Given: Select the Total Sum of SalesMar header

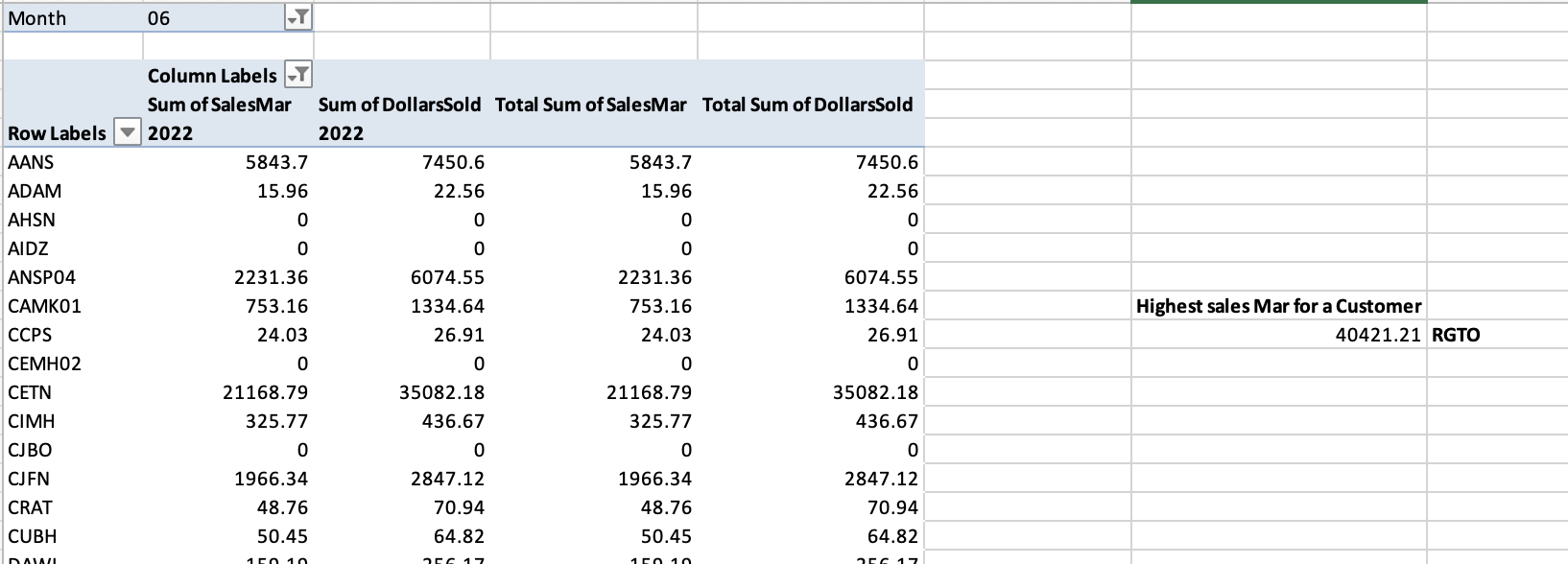Looking at the screenshot, I should pos(591,105).
